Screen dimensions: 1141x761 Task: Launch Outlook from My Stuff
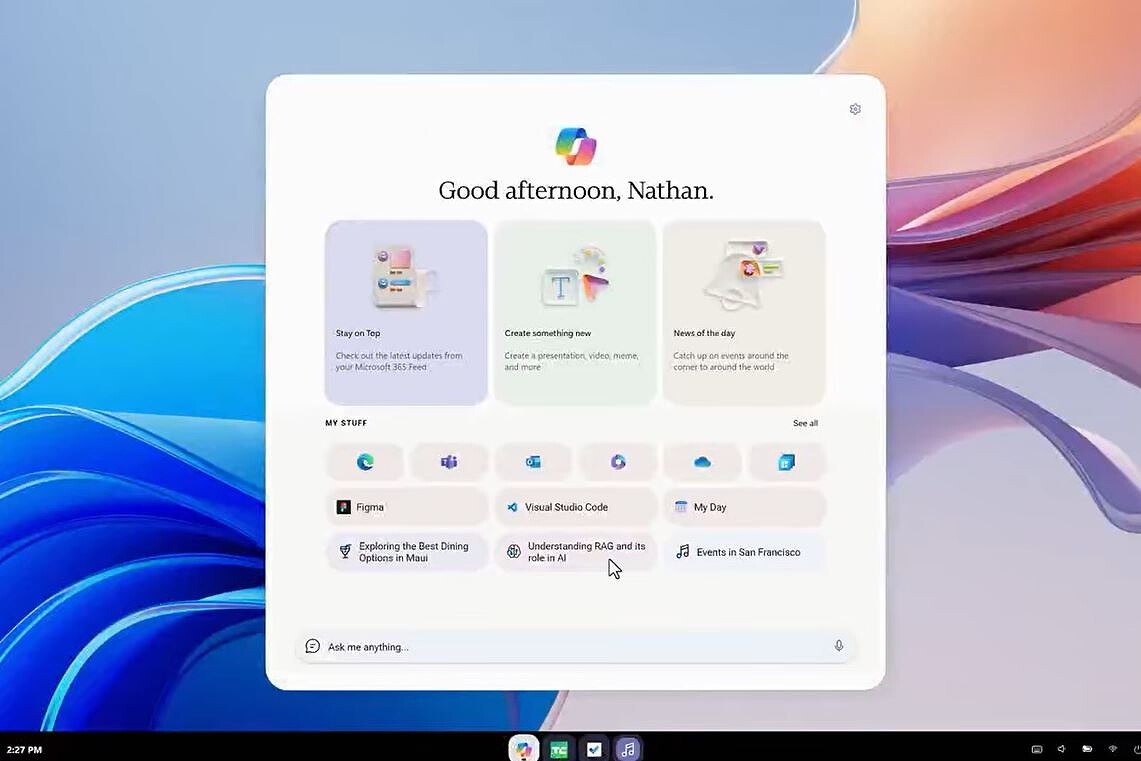point(533,462)
